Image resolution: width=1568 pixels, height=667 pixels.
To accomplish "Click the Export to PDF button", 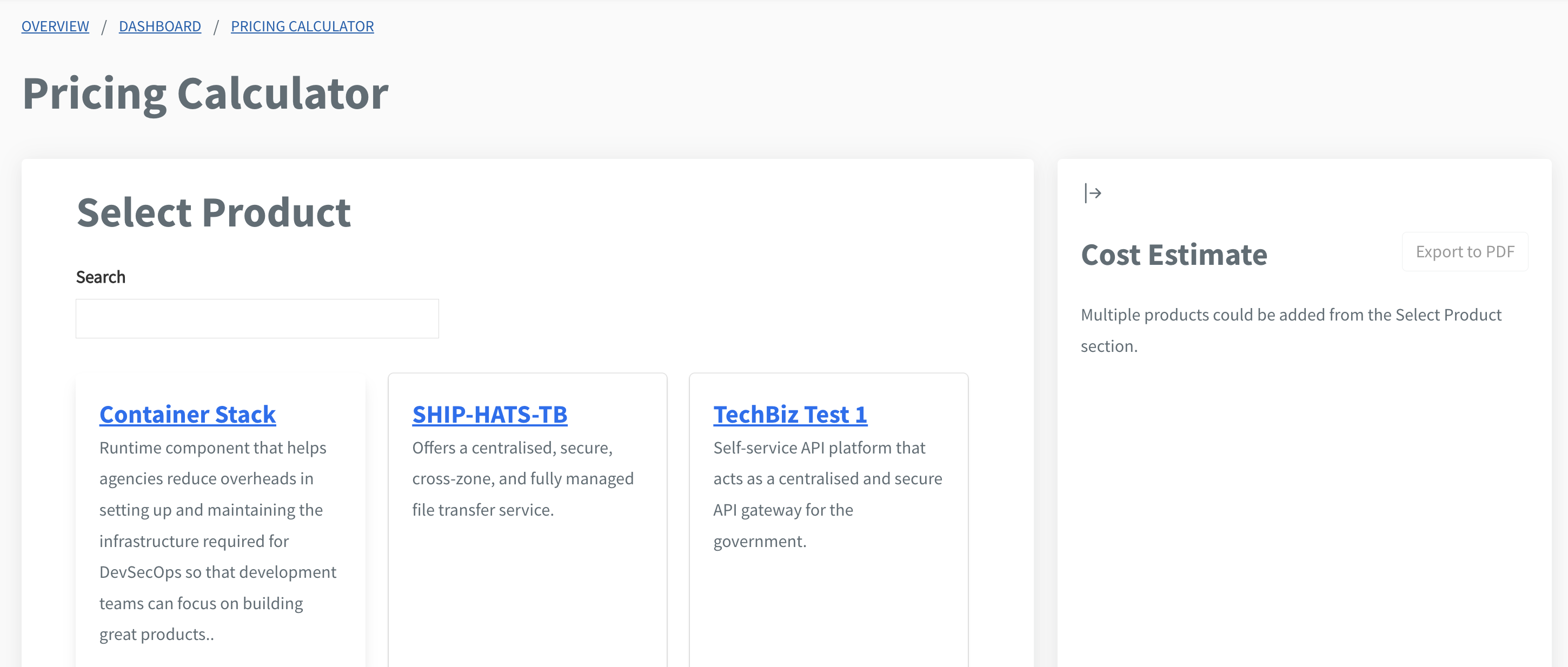I will coord(1465,251).
